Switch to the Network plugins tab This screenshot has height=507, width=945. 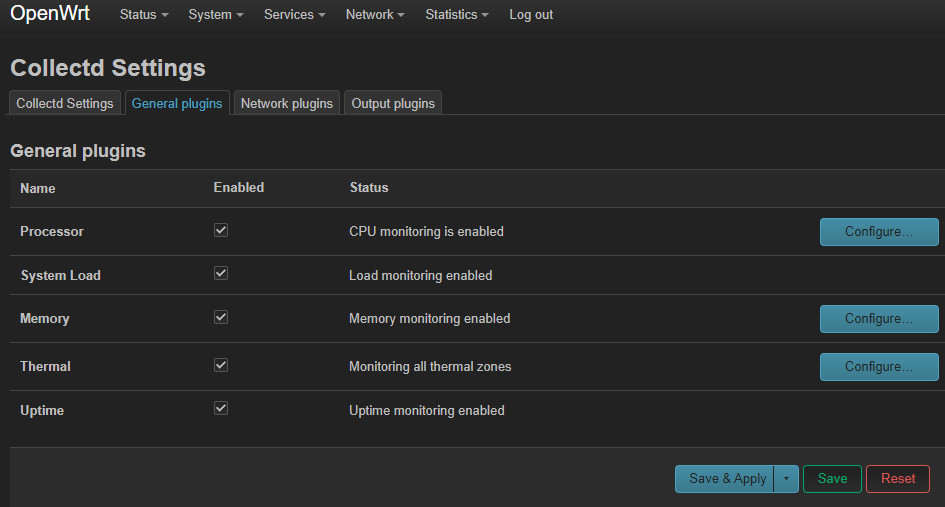click(x=287, y=103)
